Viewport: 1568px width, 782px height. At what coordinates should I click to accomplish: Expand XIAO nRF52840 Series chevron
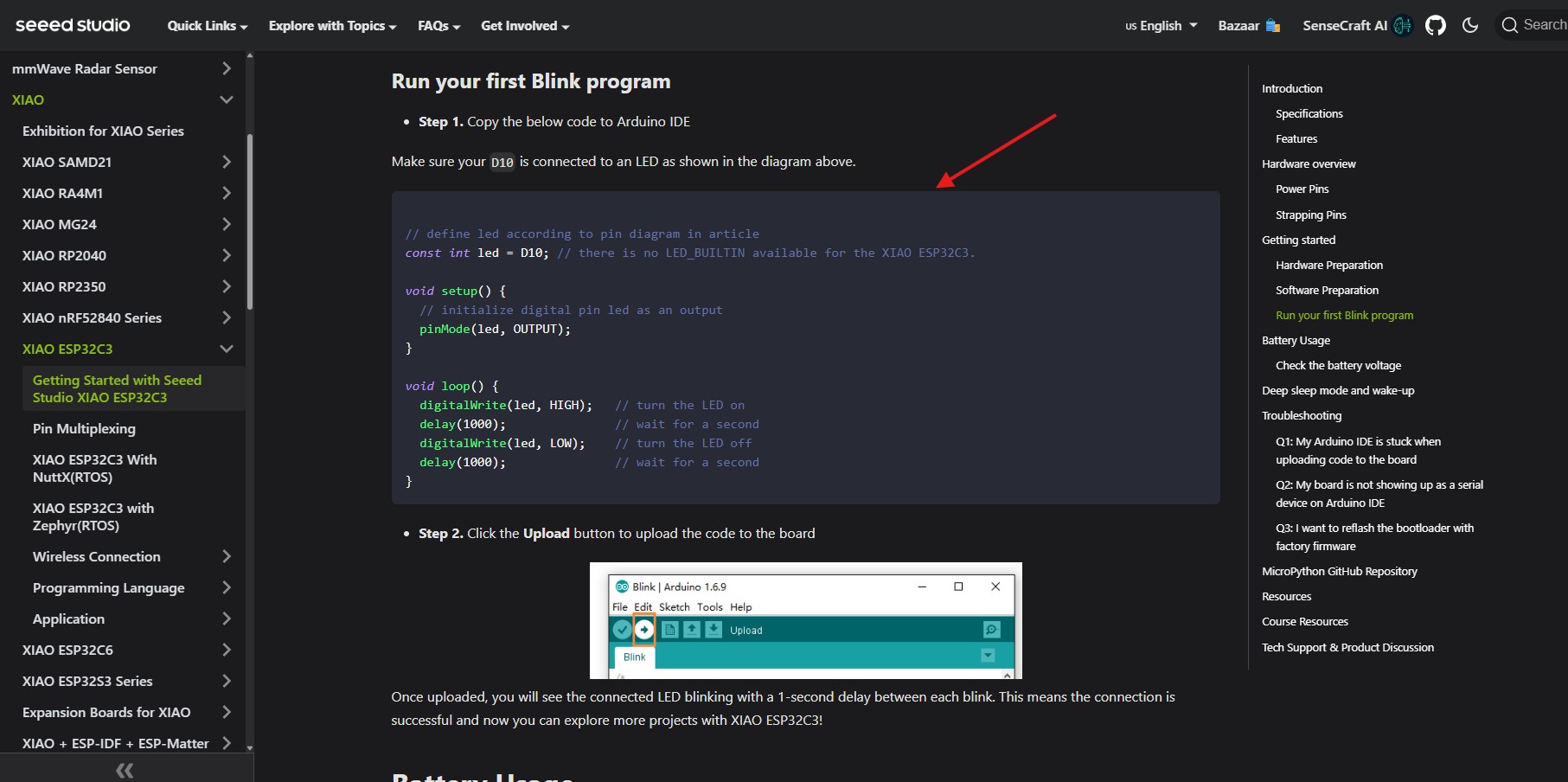[x=227, y=317]
